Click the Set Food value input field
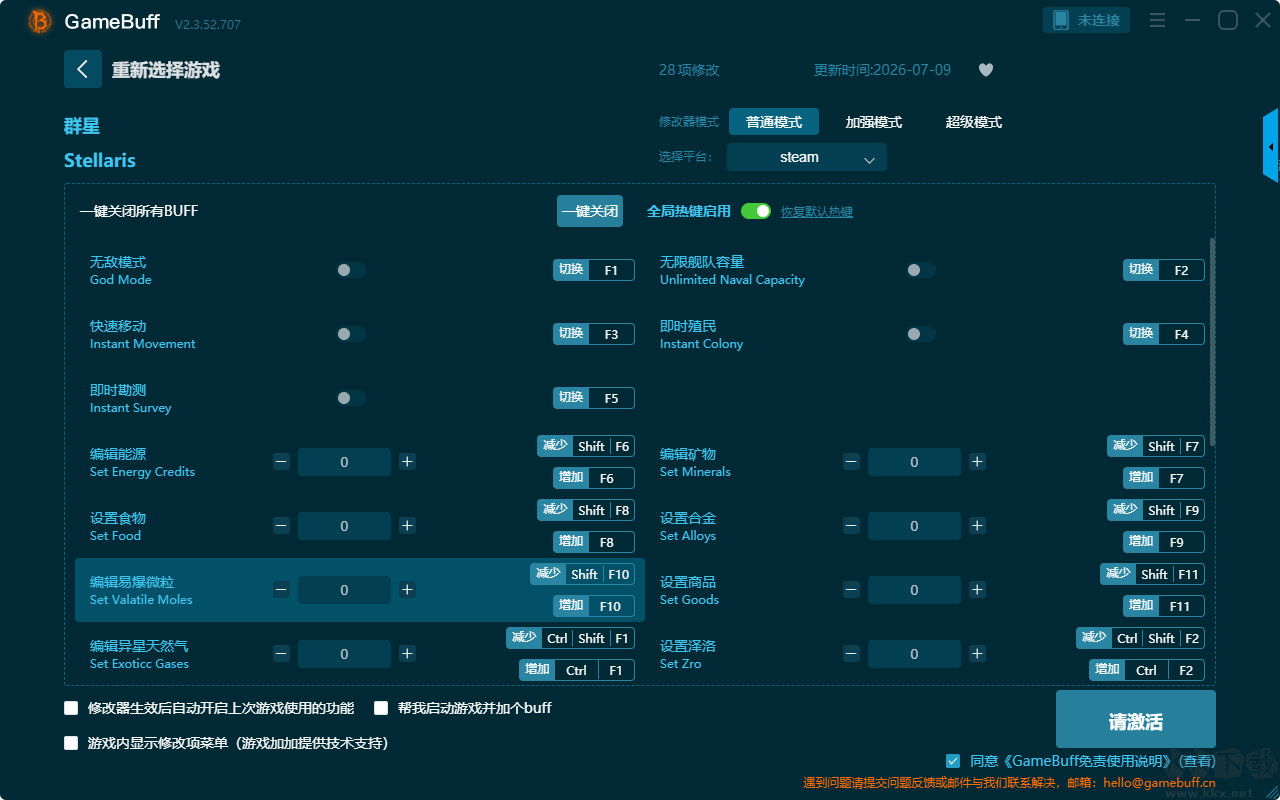Screen dimensions: 1280x800 click(344, 526)
